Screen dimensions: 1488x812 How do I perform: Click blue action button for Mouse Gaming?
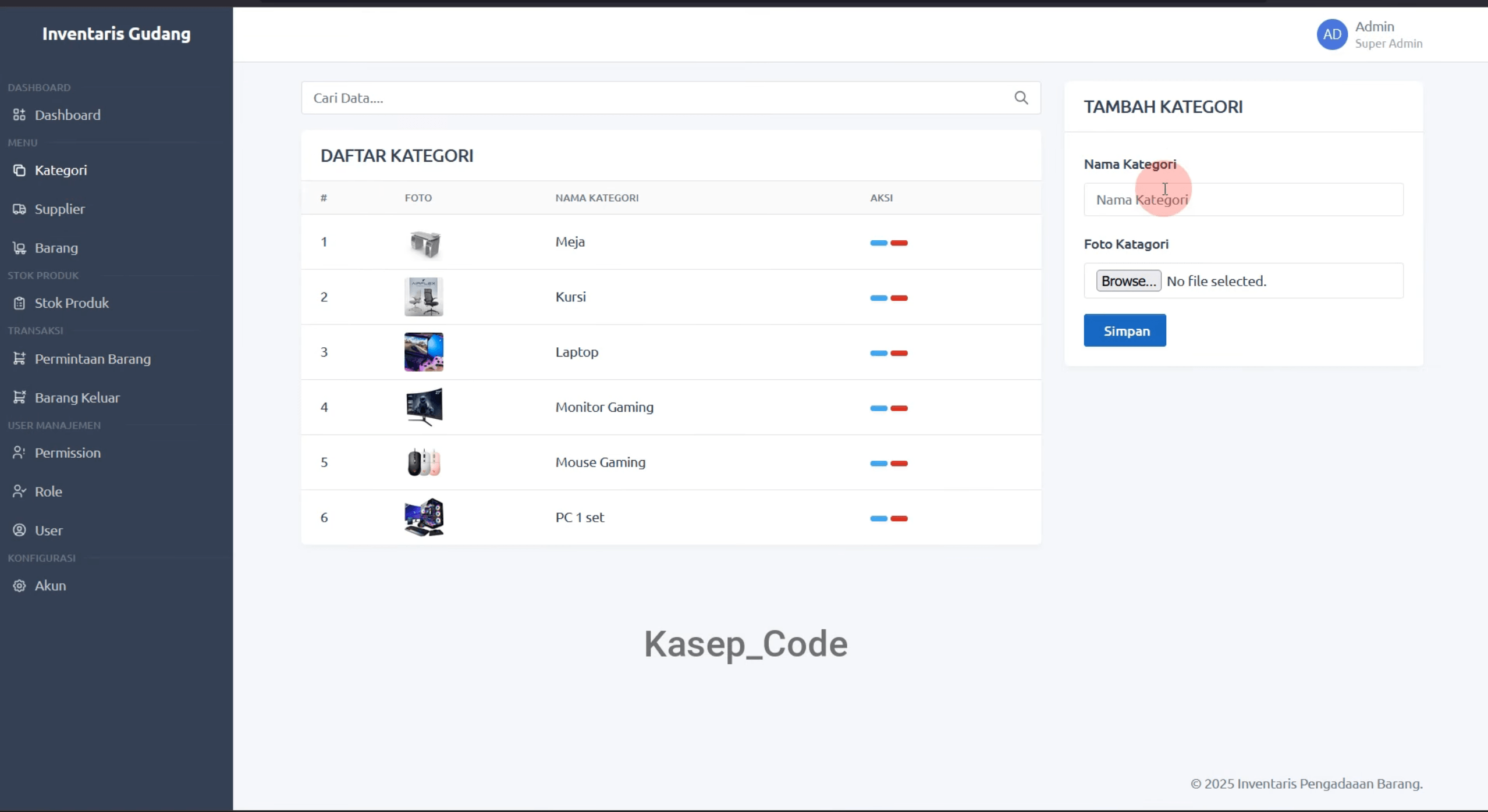click(879, 464)
